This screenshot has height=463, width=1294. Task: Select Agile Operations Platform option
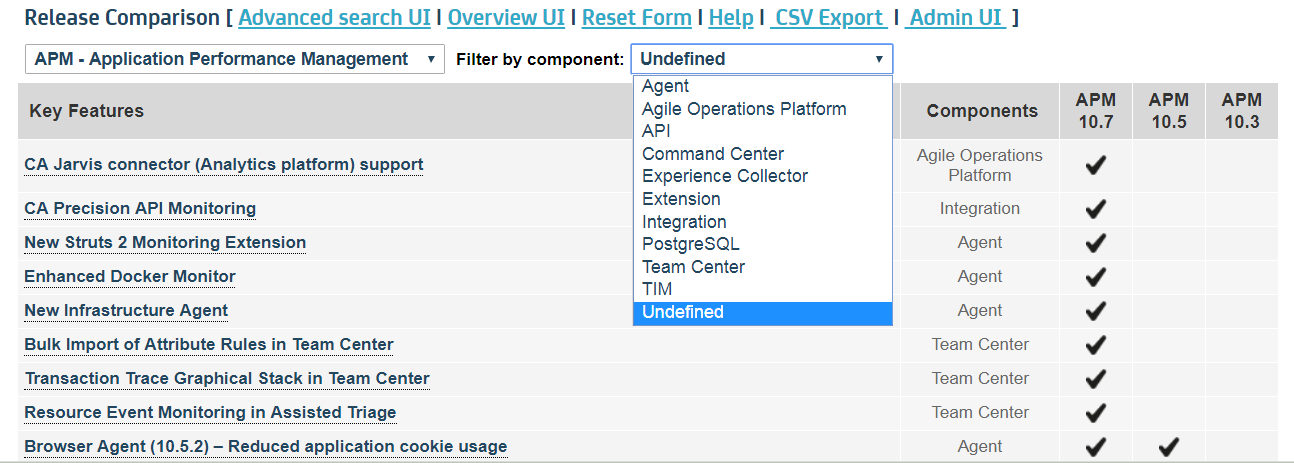(762, 109)
